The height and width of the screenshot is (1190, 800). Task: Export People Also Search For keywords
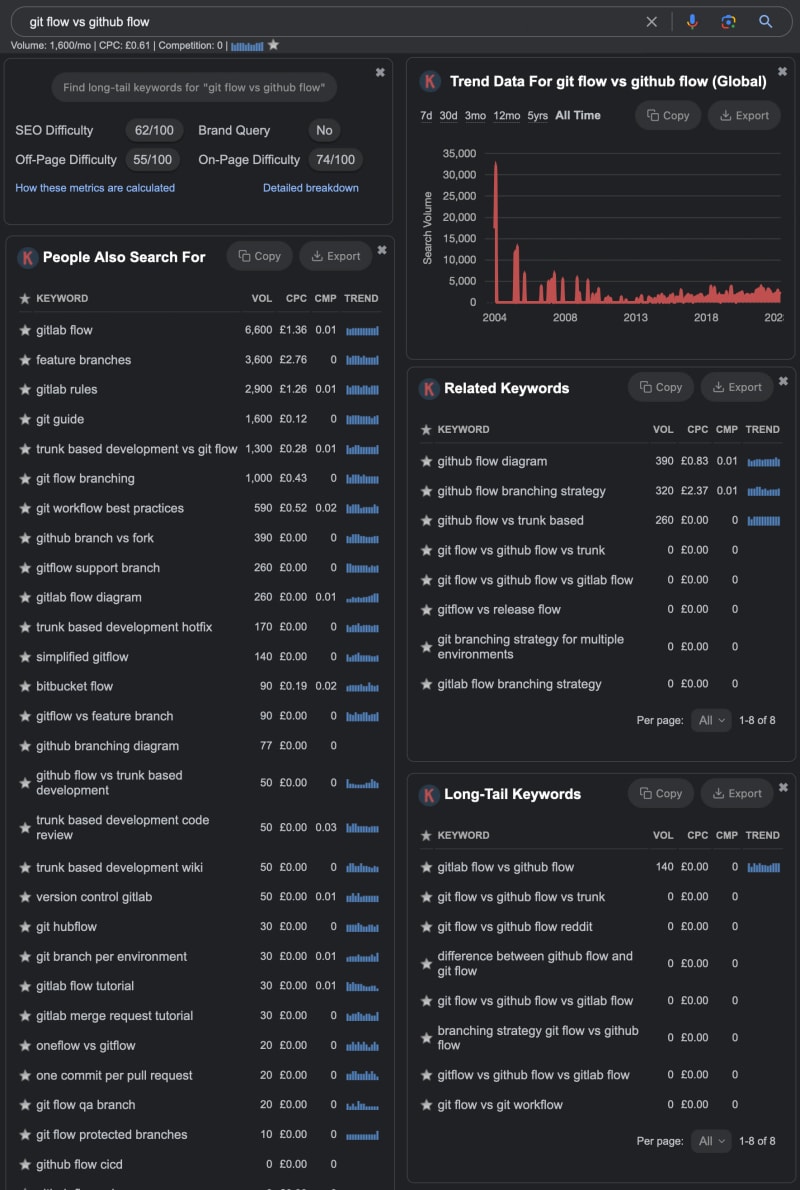pyautogui.click(x=335, y=257)
